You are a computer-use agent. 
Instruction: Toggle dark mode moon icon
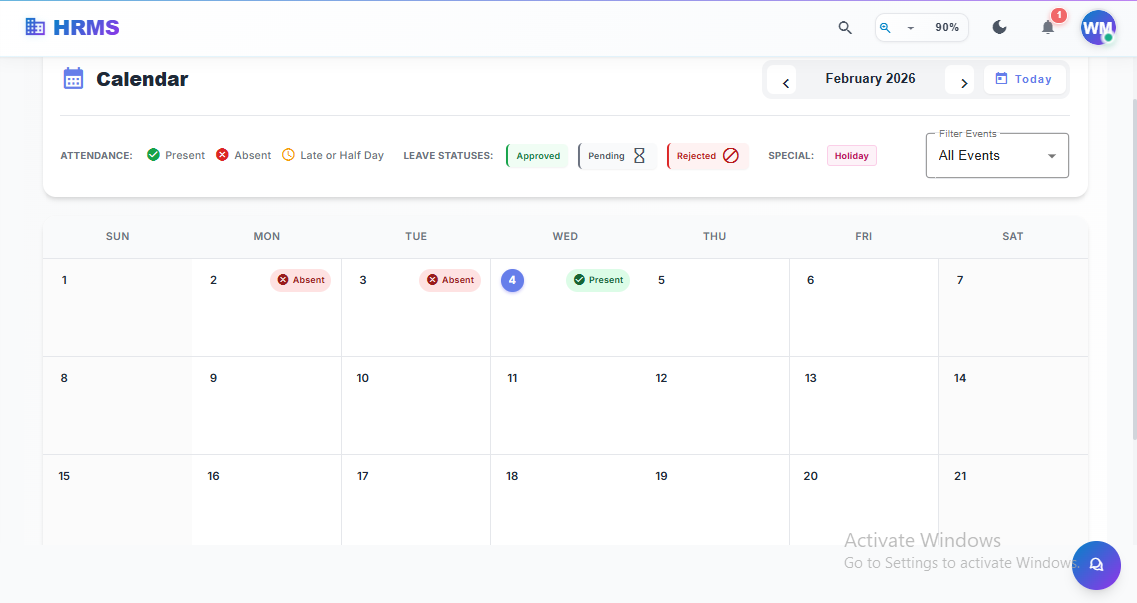point(999,28)
